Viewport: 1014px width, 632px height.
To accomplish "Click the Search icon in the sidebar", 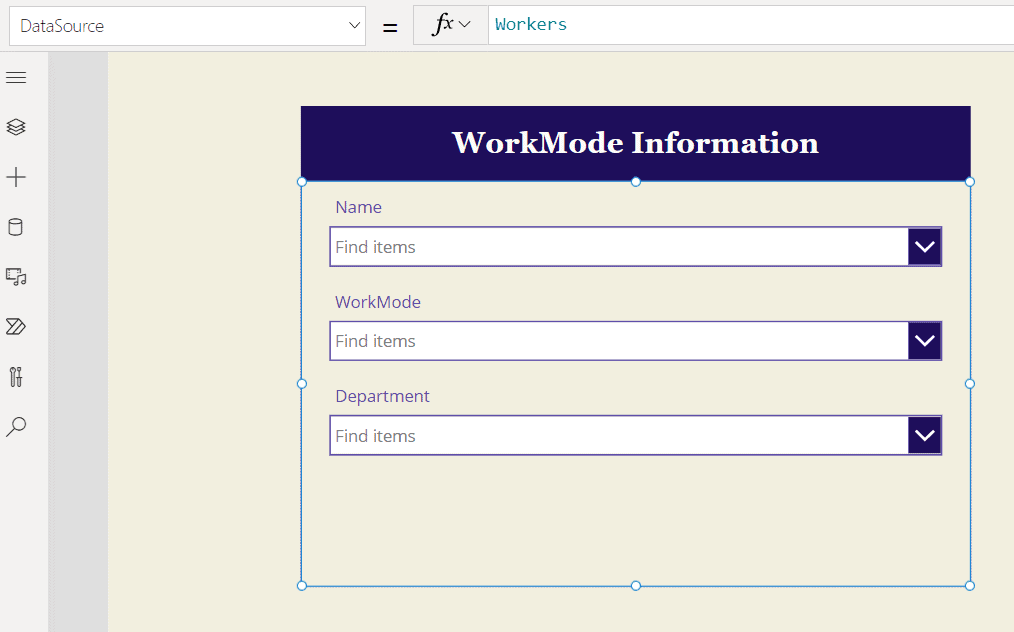I will tap(16, 427).
